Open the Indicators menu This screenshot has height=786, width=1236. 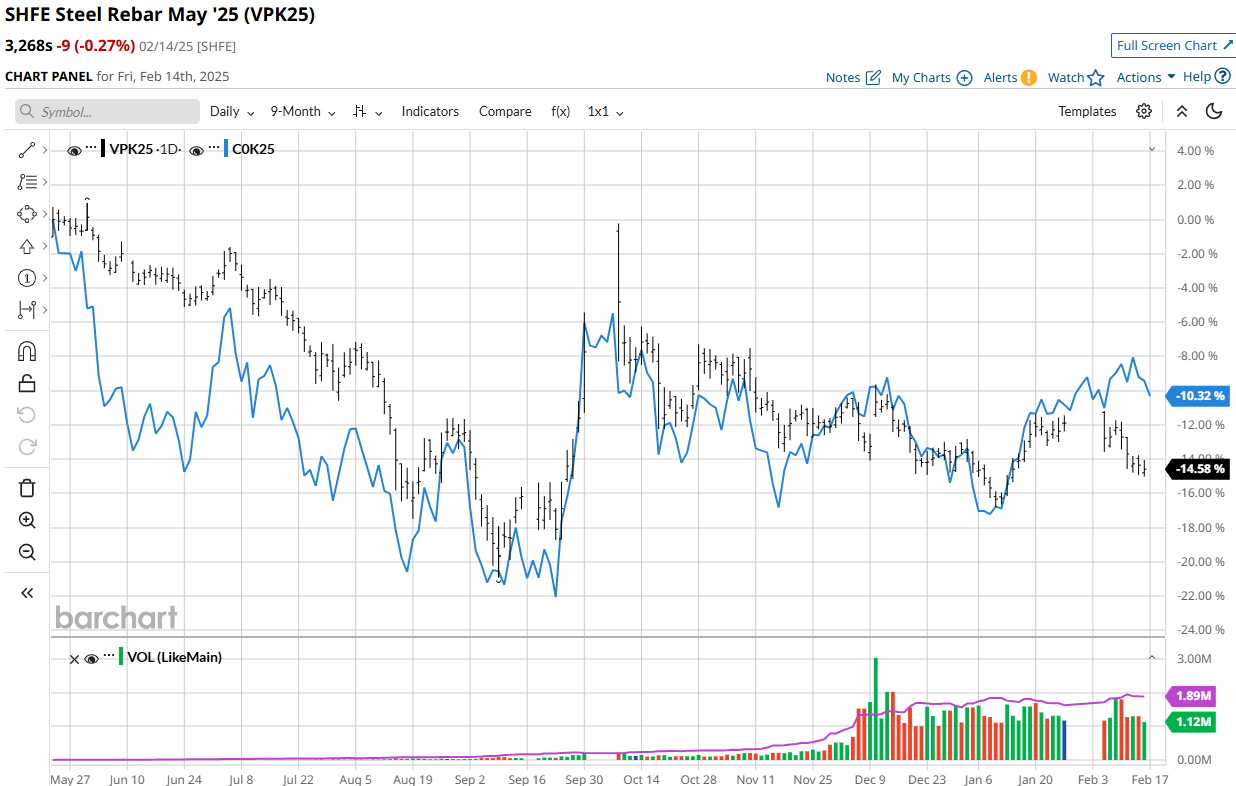pyautogui.click(x=430, y=111)
